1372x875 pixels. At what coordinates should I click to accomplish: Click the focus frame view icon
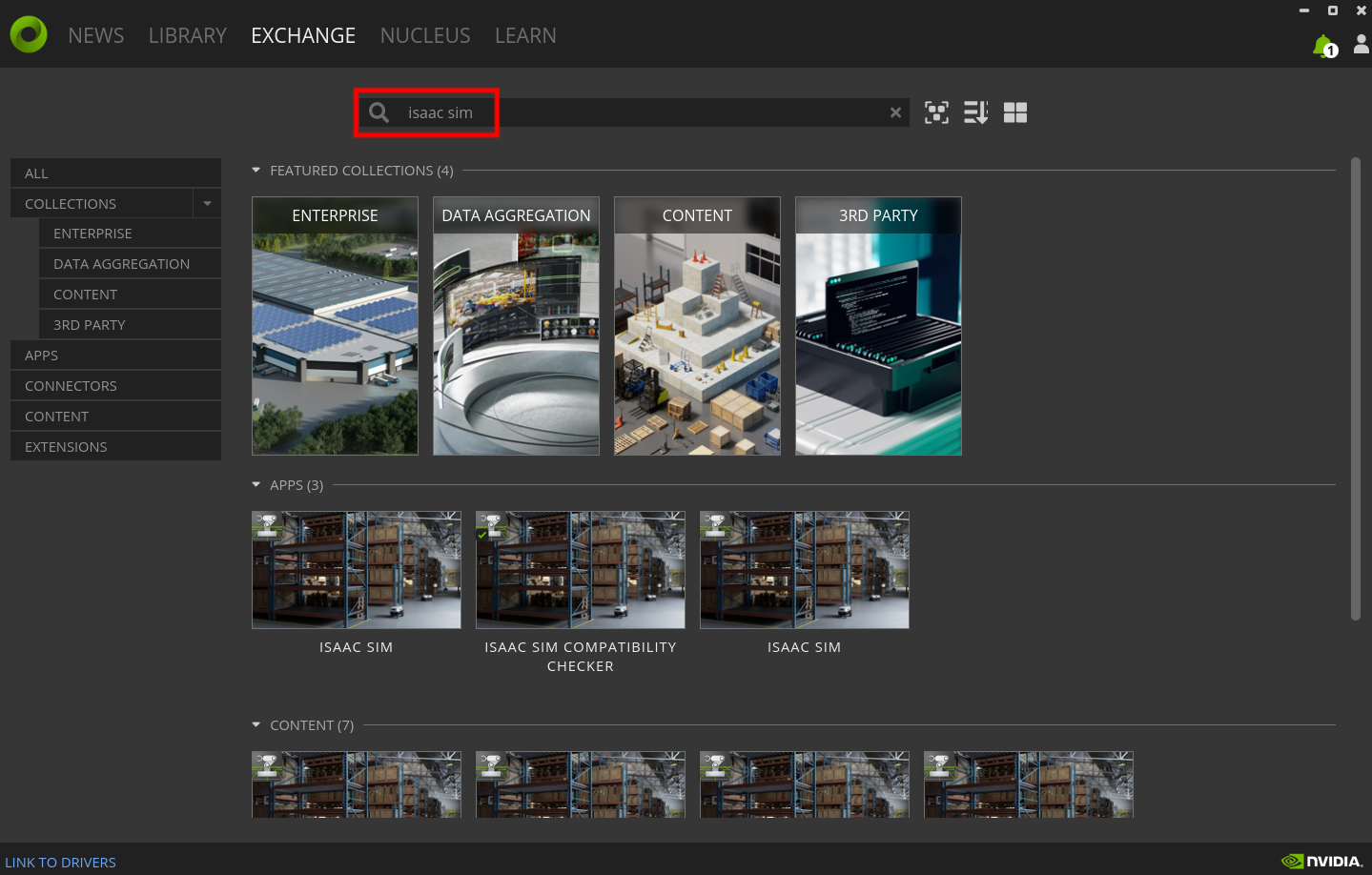click(936, 112)
